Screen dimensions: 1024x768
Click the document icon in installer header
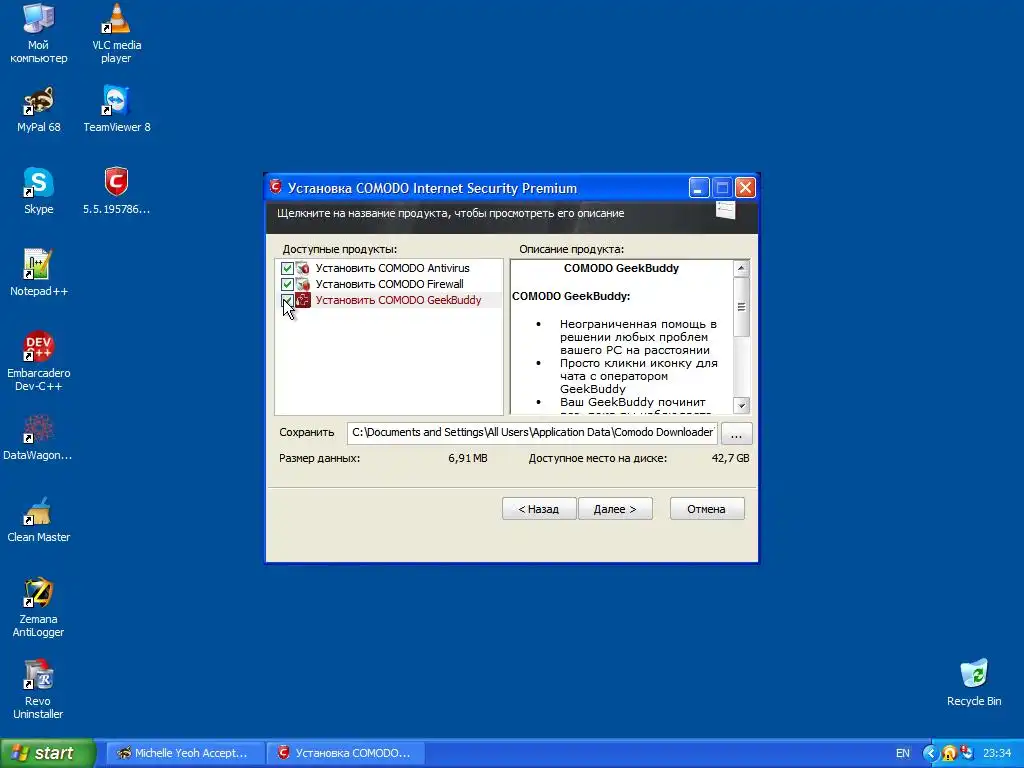(x=726, y=210)
